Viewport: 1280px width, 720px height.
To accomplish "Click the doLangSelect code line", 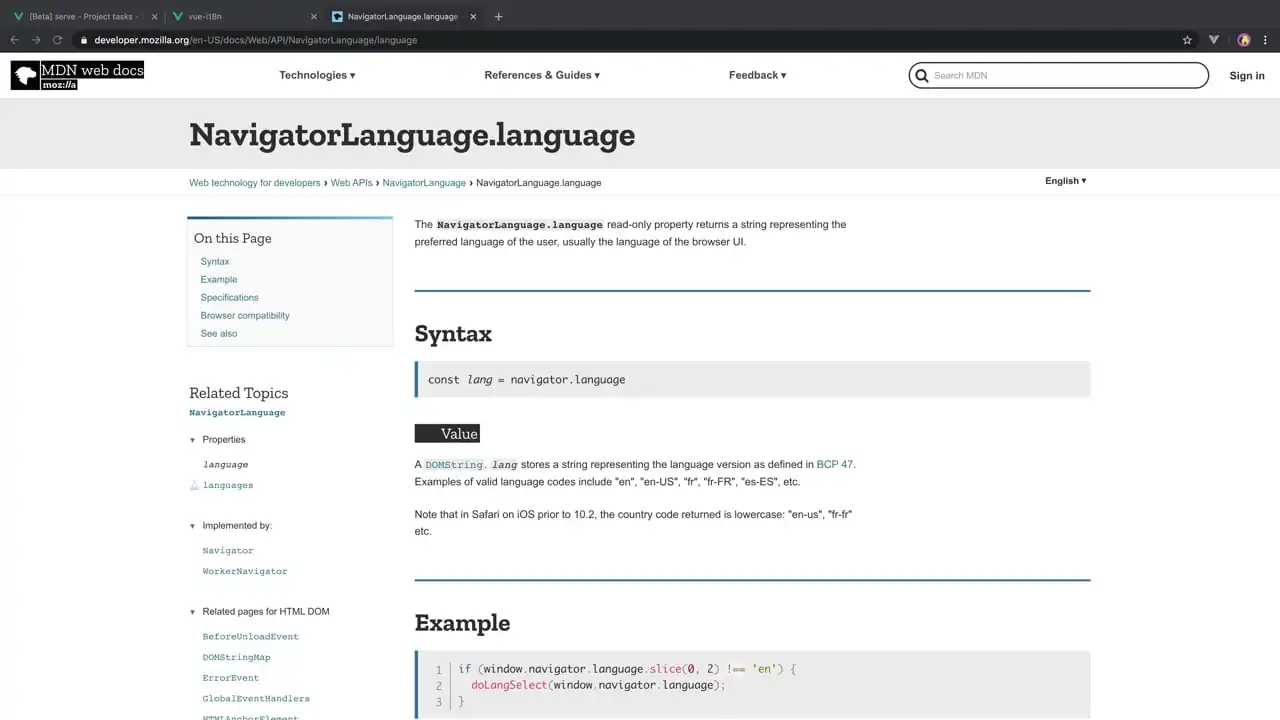I will click(x=598, y=686).
